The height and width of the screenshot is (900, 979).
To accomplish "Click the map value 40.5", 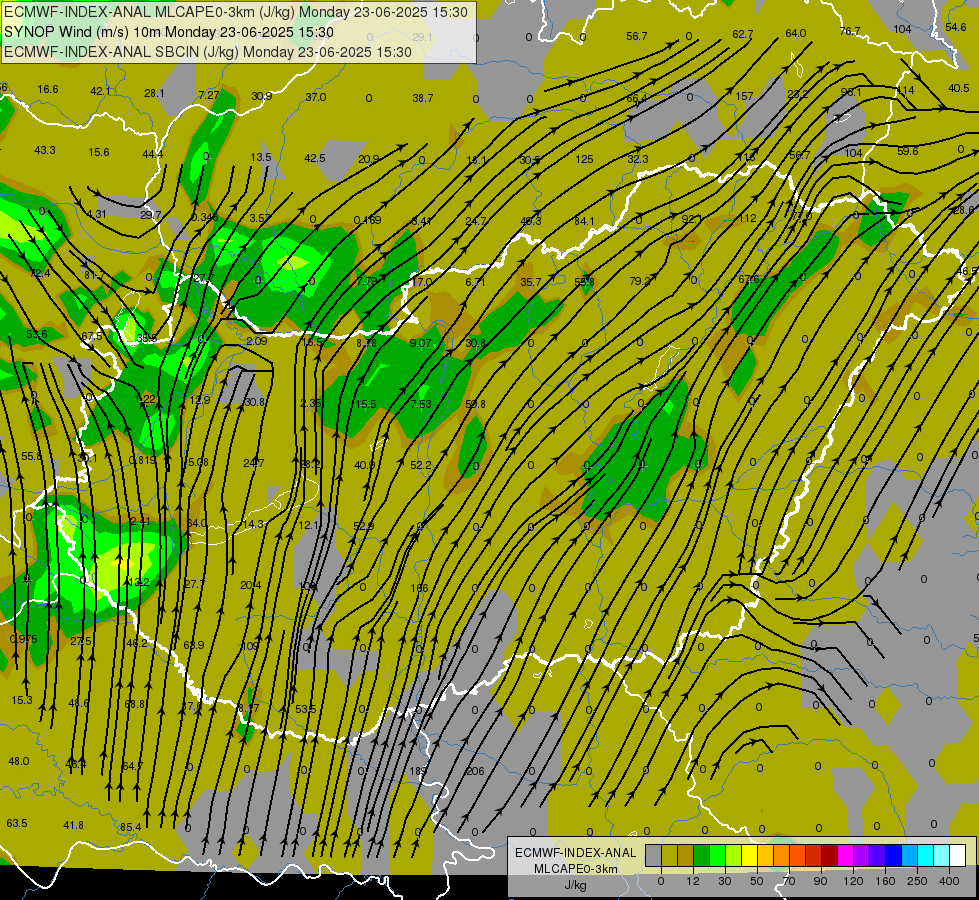I will (x=958, y=88).
